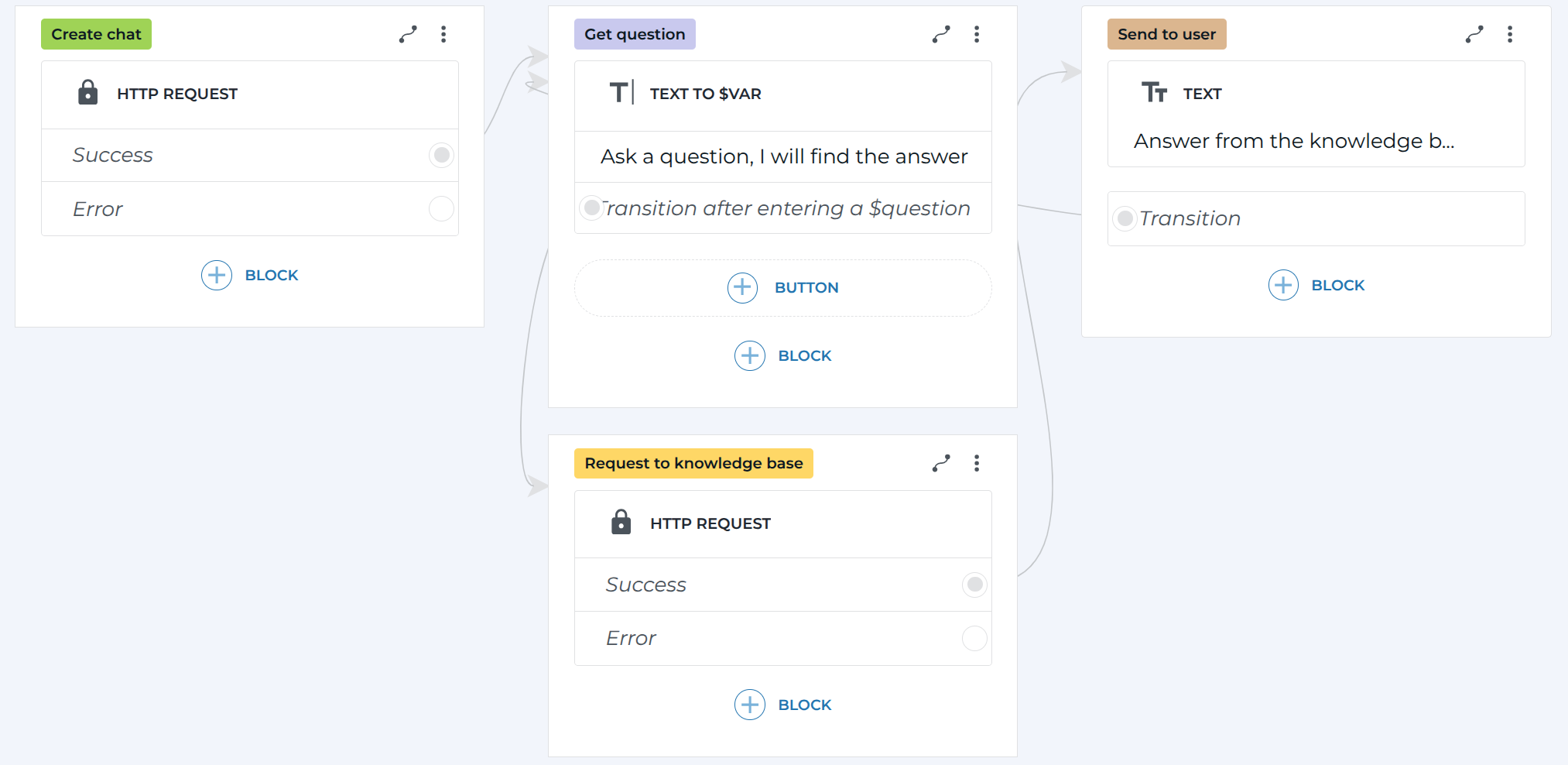
Task: Open options menu for Request to knowledge base
Action: tap(977, 463)
